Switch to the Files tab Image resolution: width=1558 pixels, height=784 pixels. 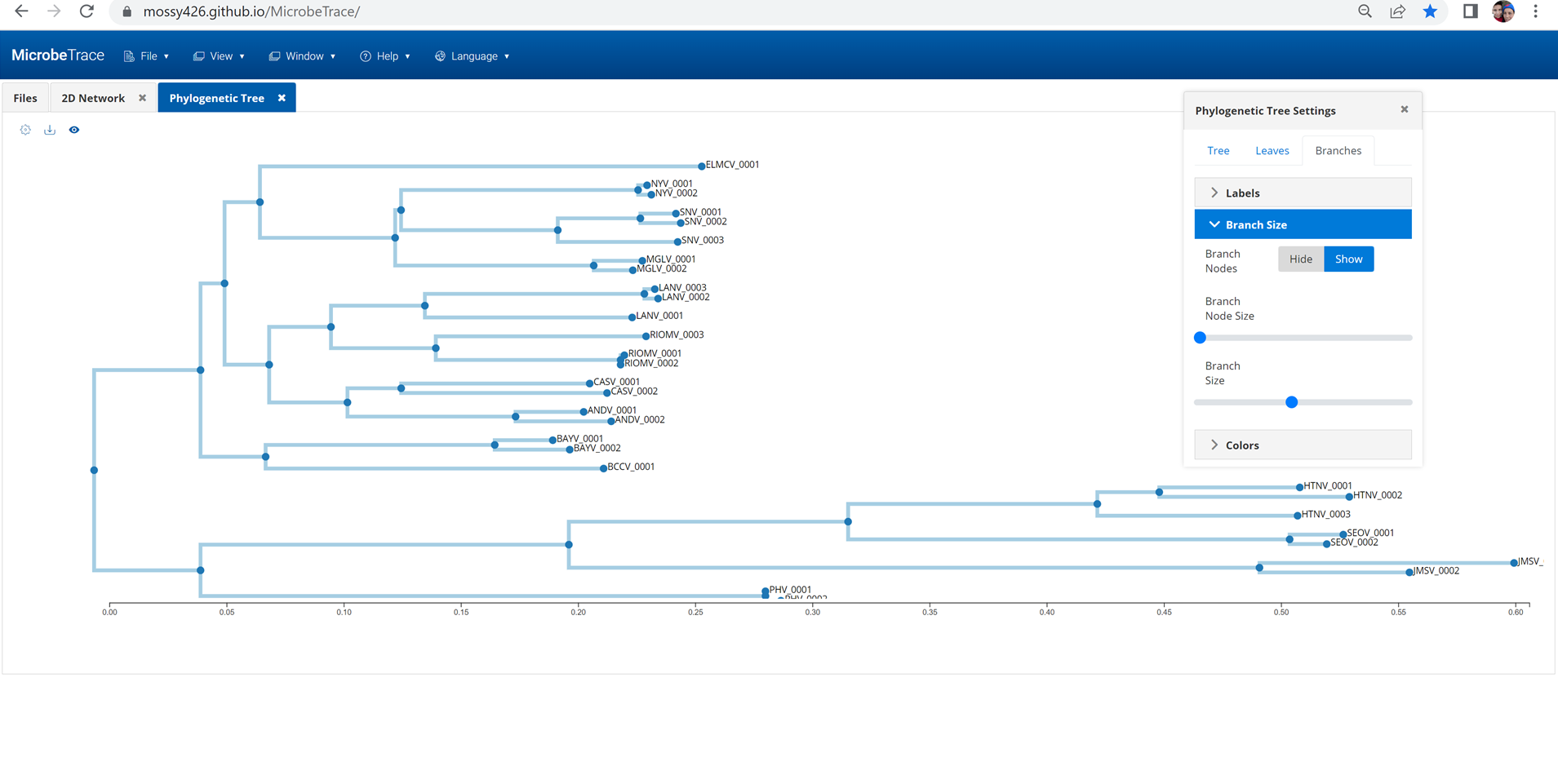coord(25,97)
